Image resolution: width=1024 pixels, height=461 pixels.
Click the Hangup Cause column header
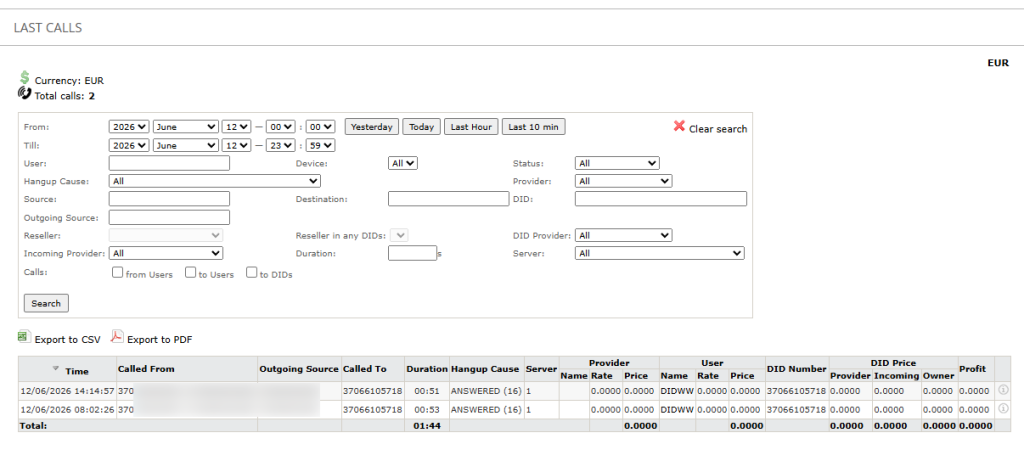coord(487,369)
